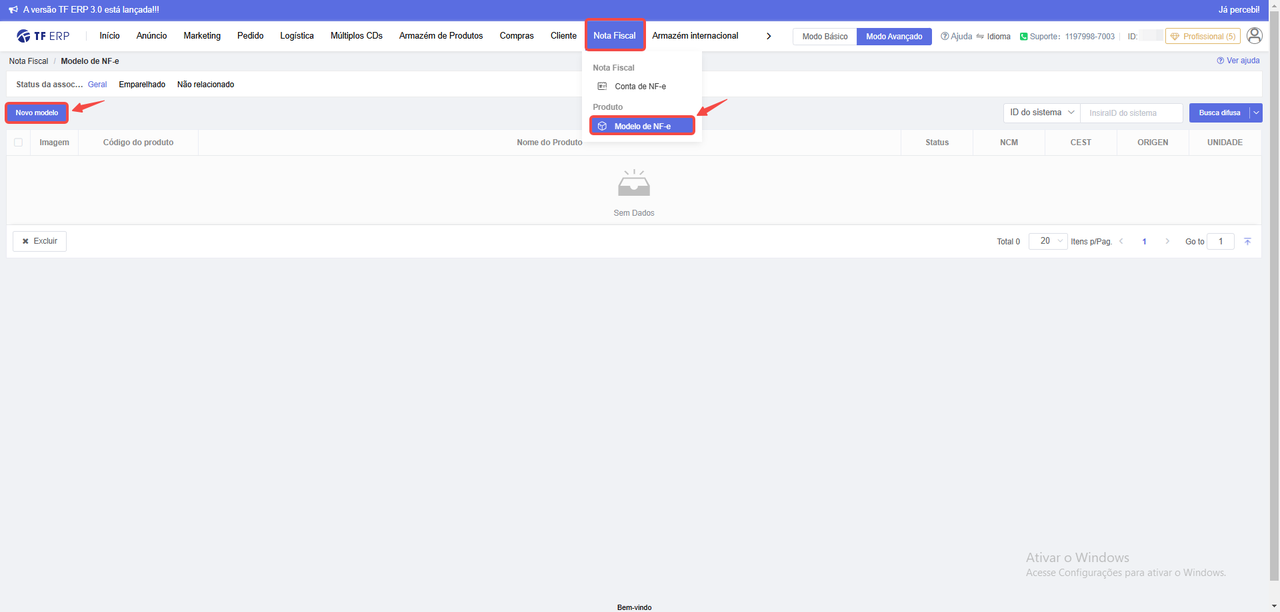The width and height of the screenshot is (1280, 612).
Task: Select the Não relacionado status filter
Action: click(206, 85)
